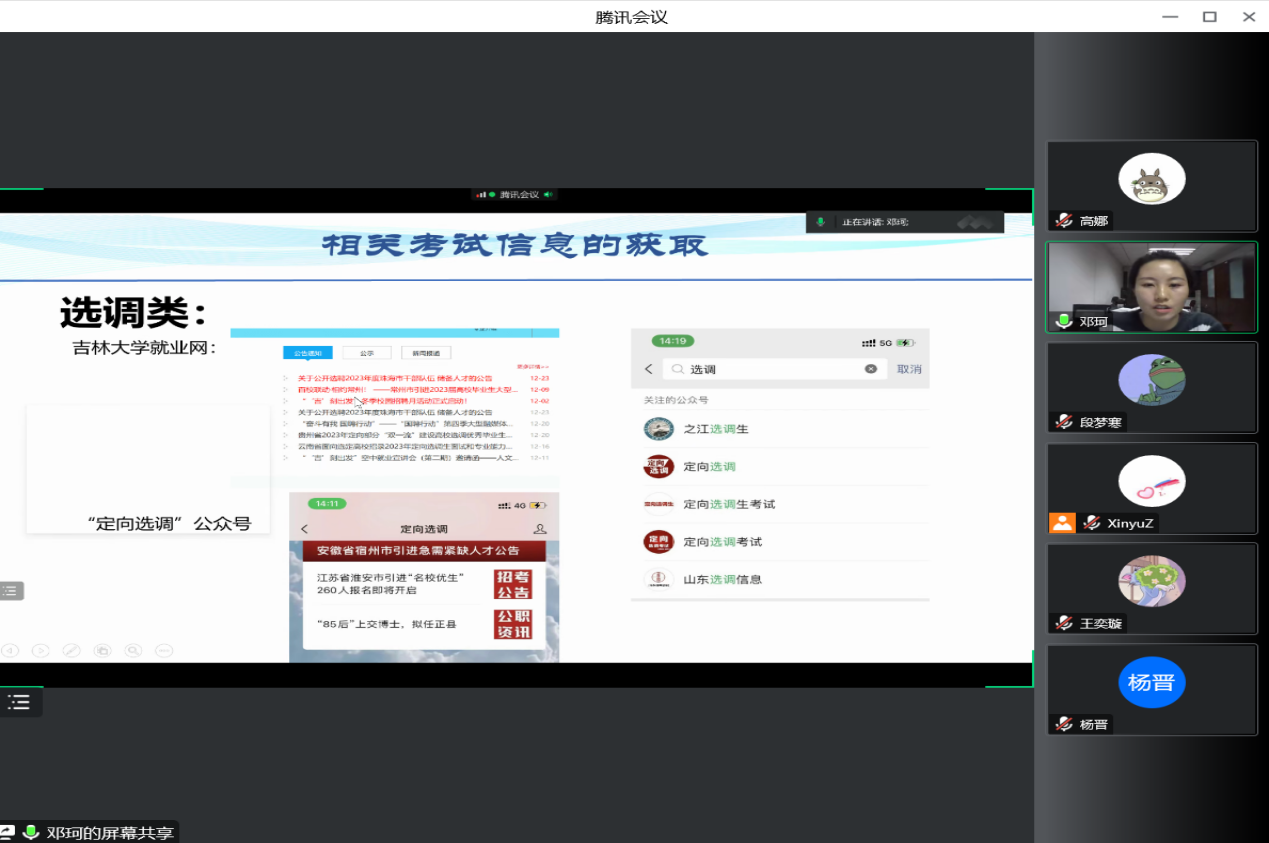Open the more options ellipsis icon
This screenshot has width=1269, height=843.
tap(164, 650)
